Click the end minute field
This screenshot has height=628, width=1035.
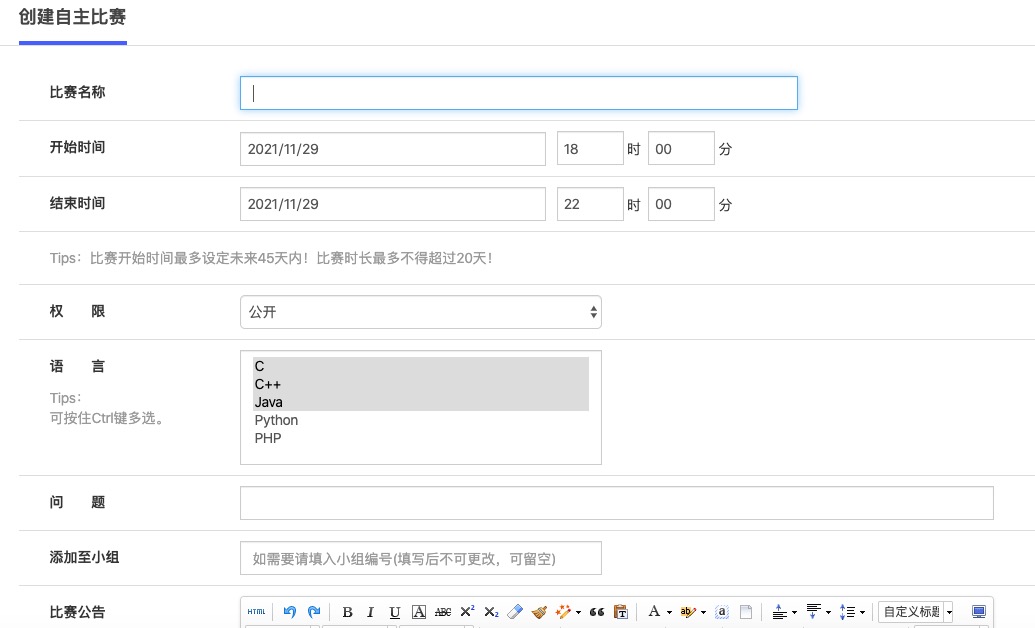click(681, 204)
